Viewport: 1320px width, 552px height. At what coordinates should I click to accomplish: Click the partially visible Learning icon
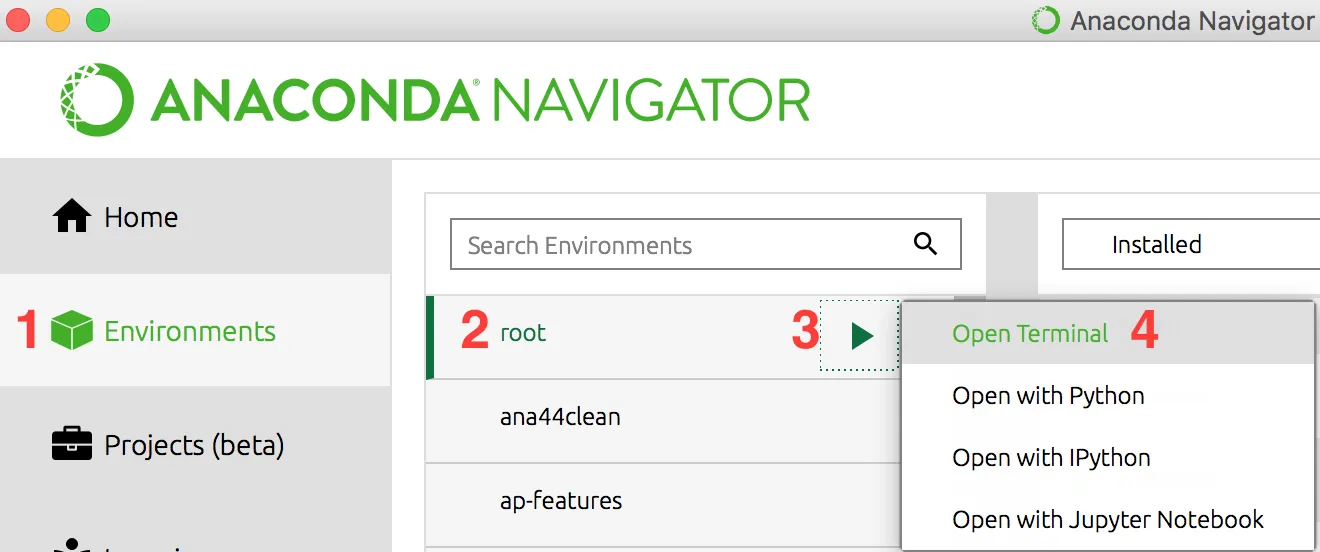point(72,545)
